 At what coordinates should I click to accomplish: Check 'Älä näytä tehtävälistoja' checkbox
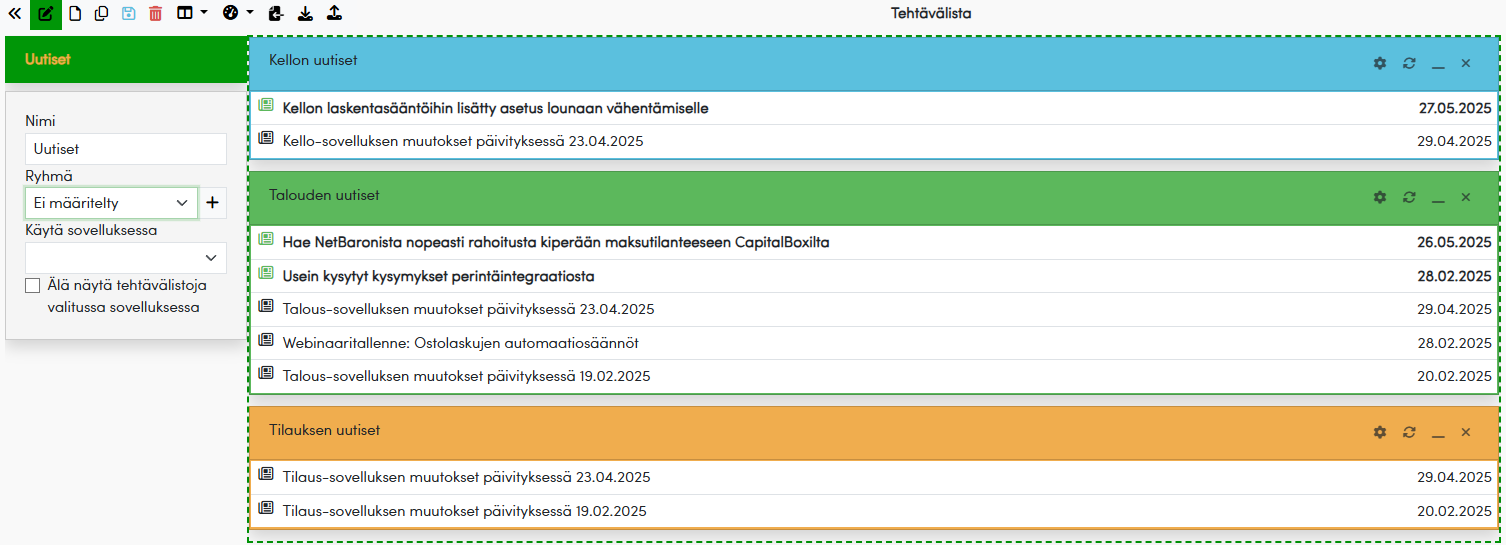pos(33,286)
